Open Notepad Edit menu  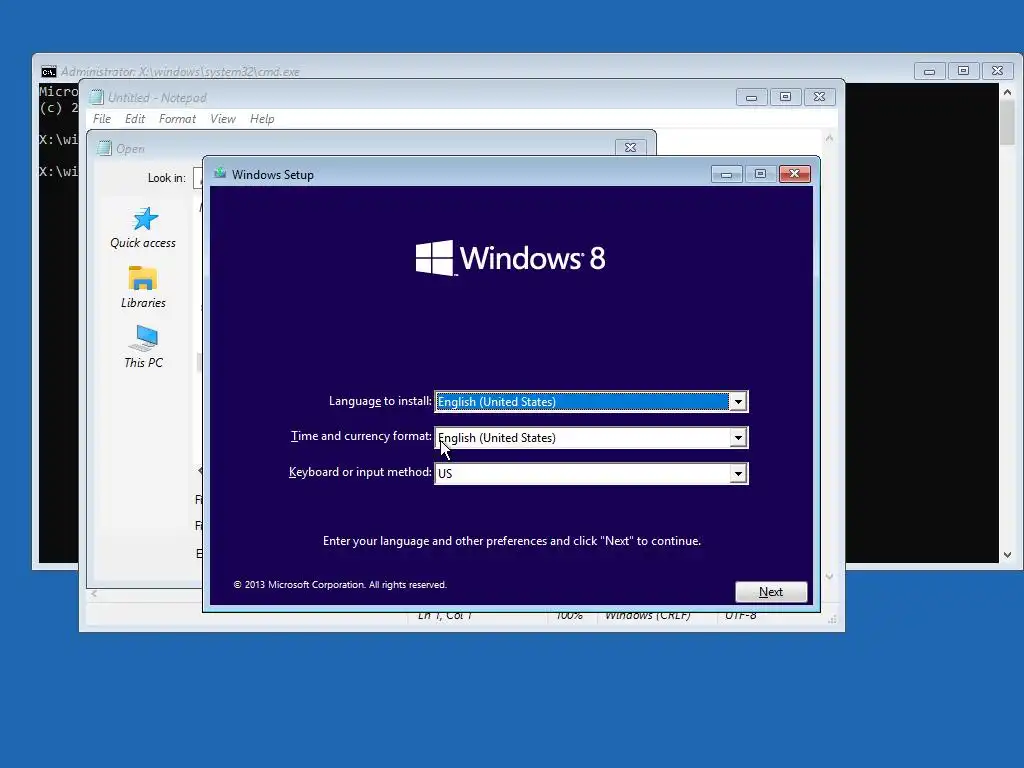coord(135,119)
